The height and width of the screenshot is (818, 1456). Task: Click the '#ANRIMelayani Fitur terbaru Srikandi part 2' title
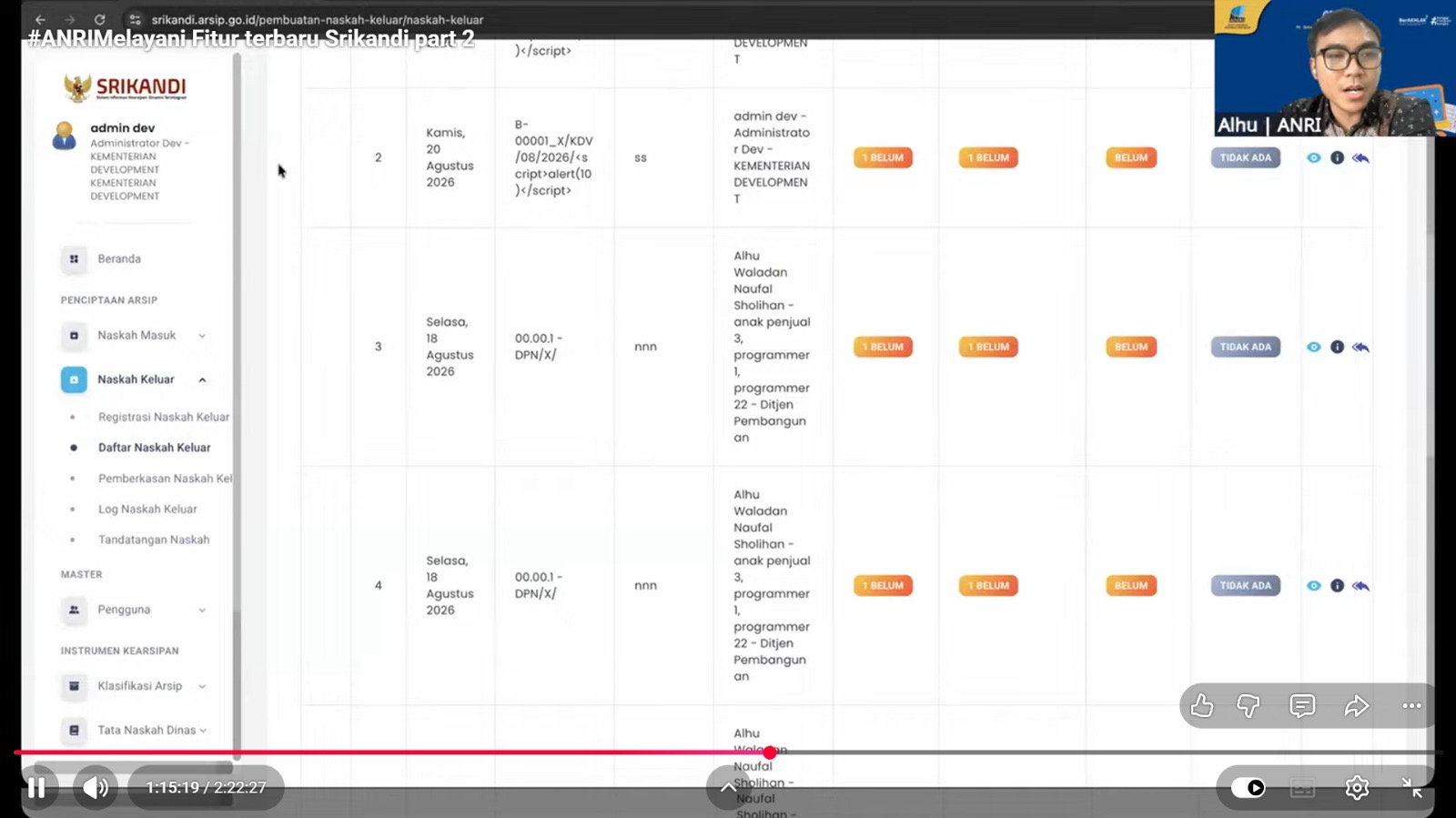point(251,39)
